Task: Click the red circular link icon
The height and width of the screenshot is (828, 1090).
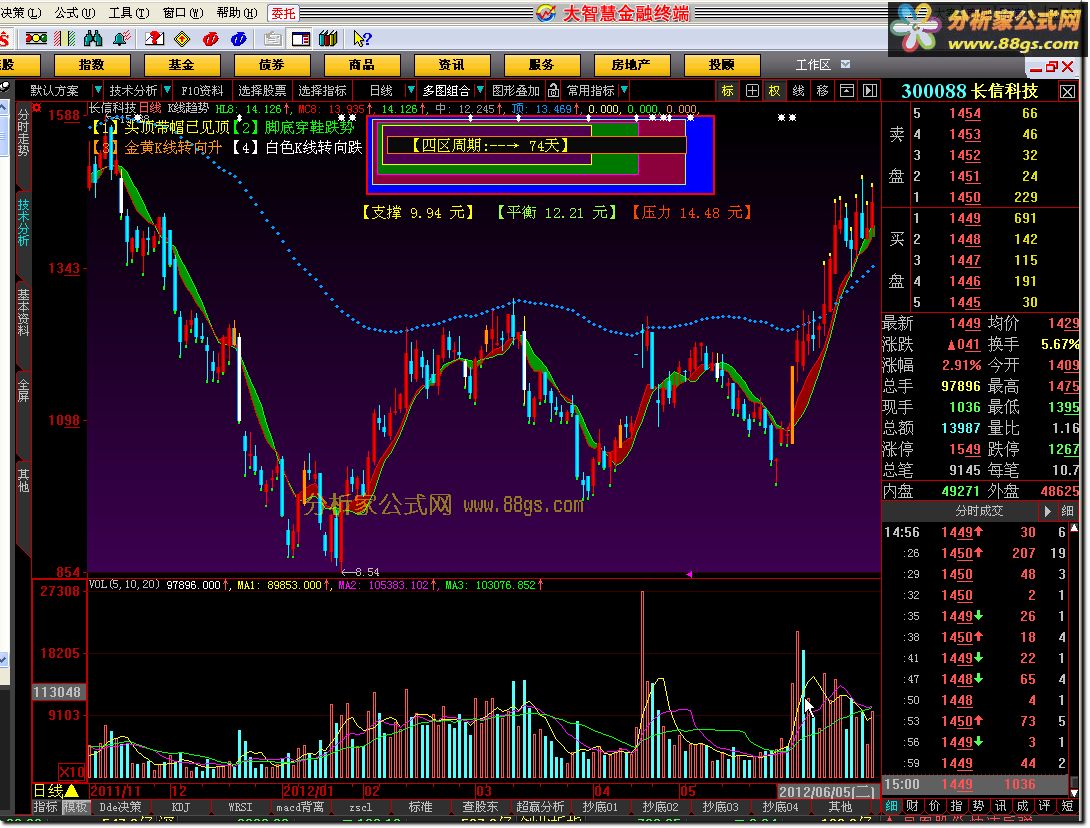Action: point(211,38)
